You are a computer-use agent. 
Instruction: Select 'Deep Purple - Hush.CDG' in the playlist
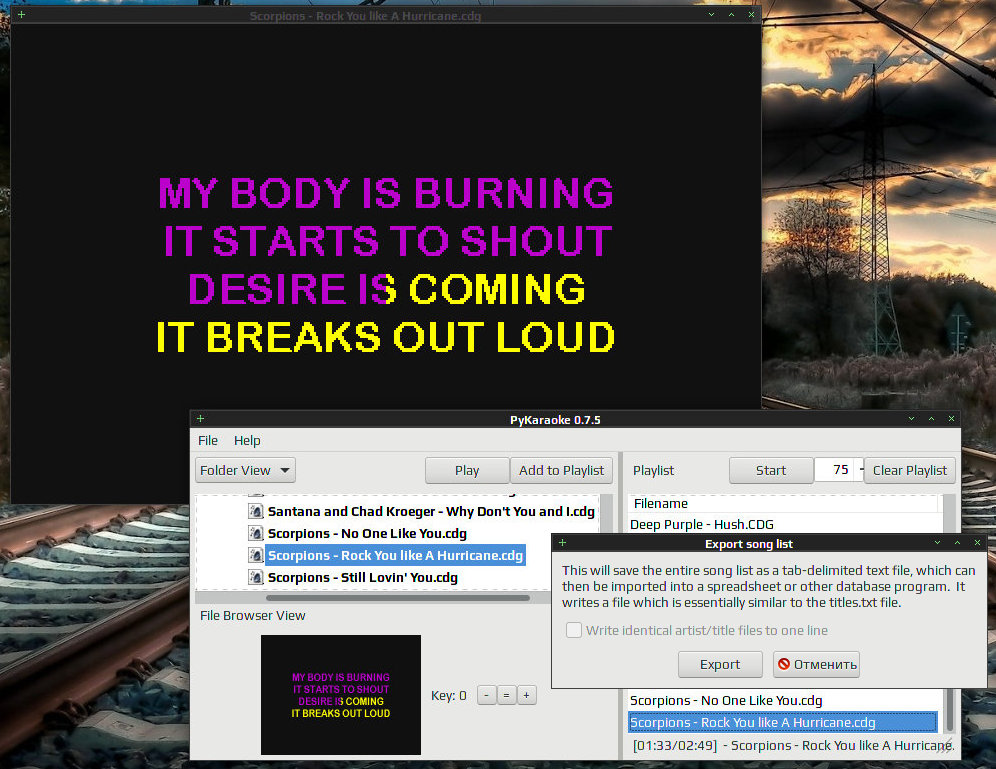(785, 525)
